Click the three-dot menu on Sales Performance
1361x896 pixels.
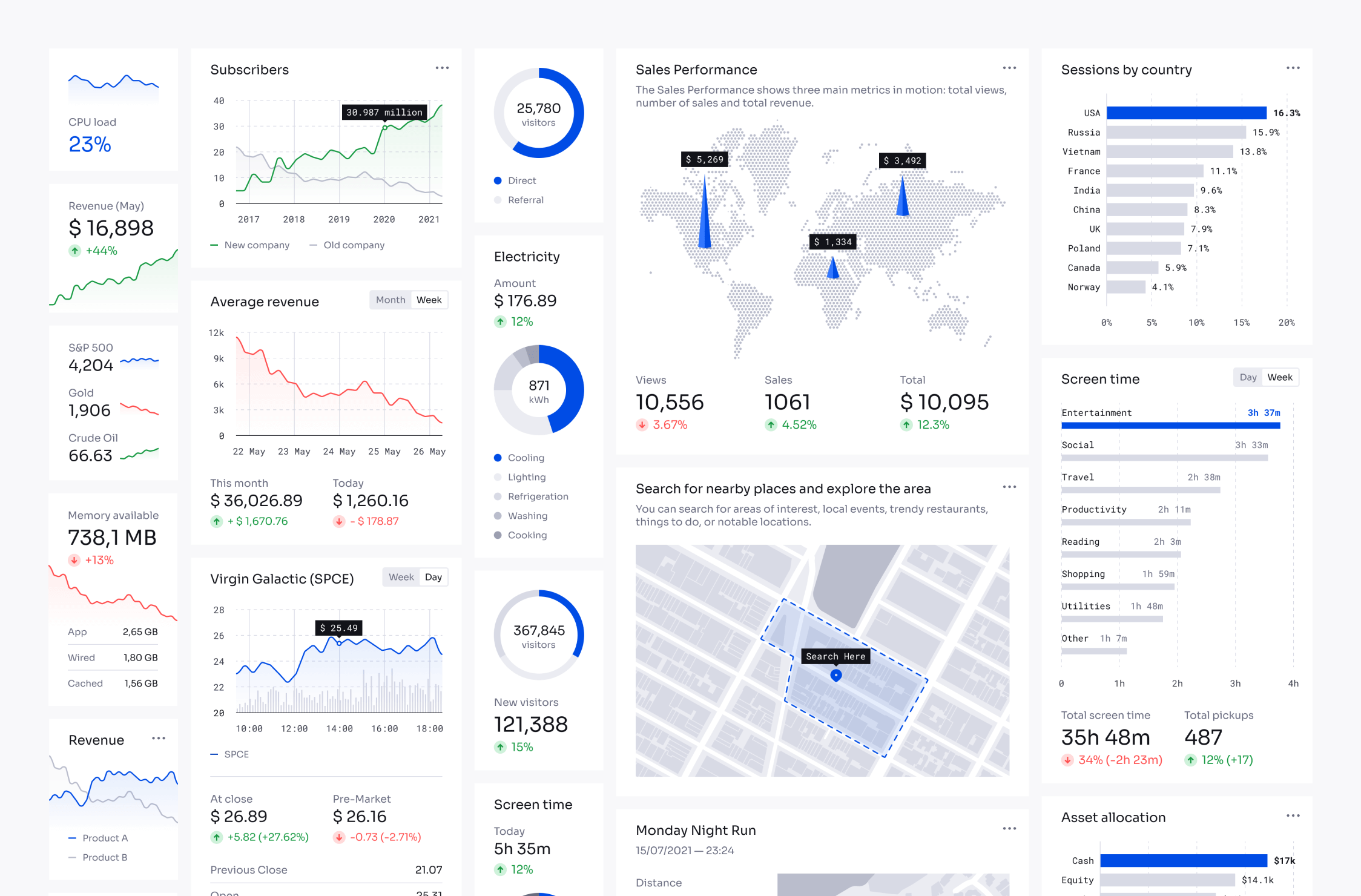click(1009, 68)
